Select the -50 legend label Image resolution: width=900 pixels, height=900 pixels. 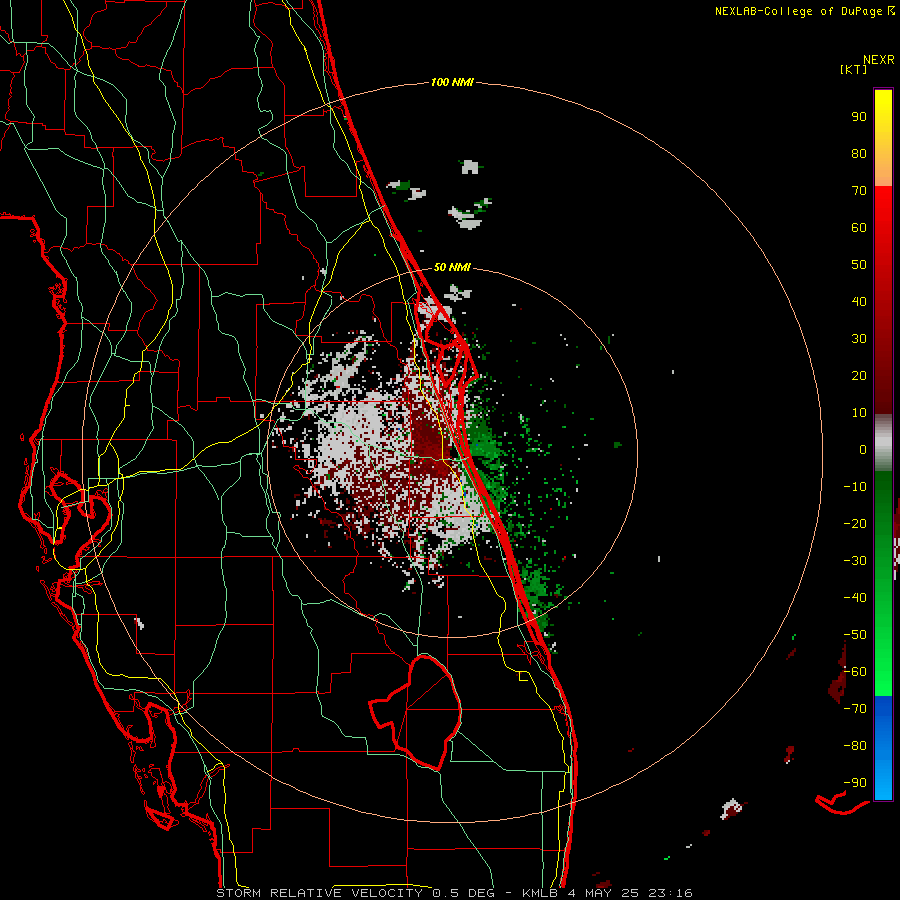(855, 635)
